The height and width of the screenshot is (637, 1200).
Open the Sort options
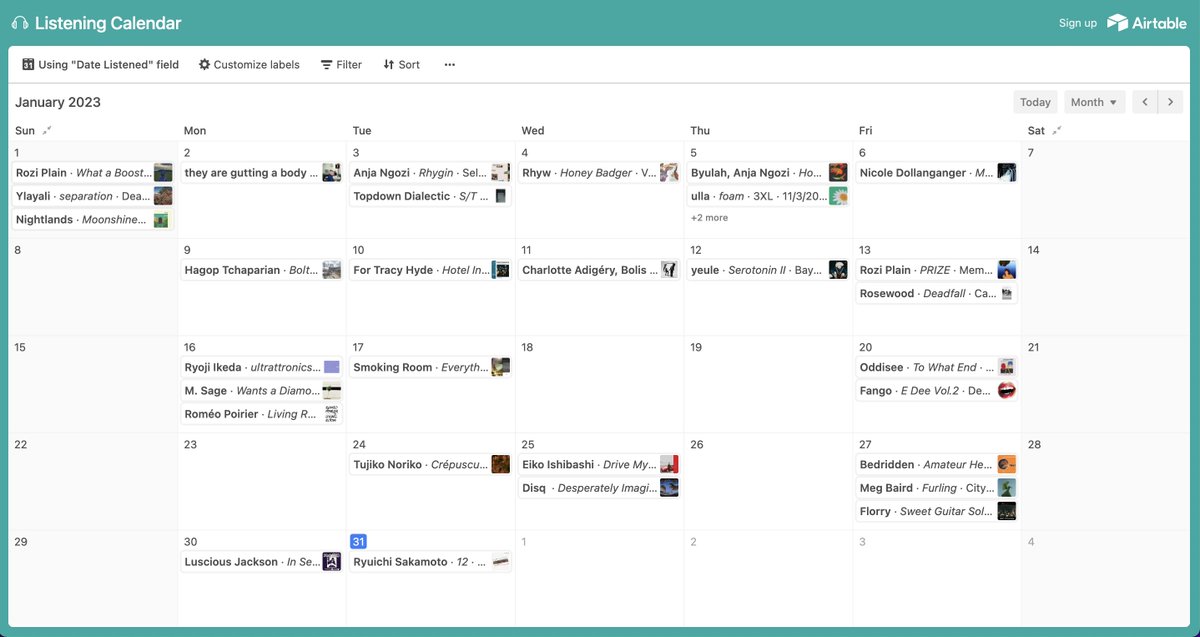tap(402, 64)
